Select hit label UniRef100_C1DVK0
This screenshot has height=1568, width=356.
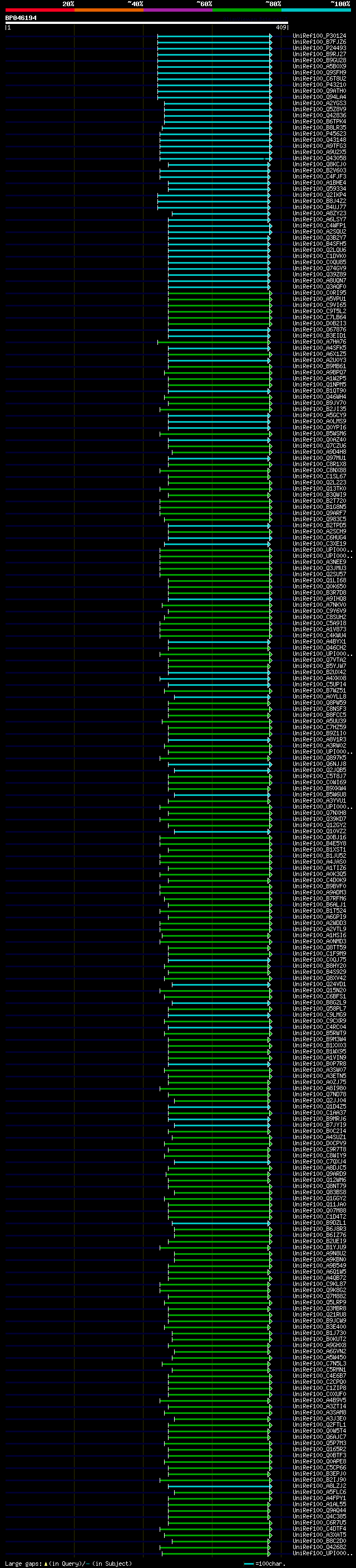click(x=319, y=256)
